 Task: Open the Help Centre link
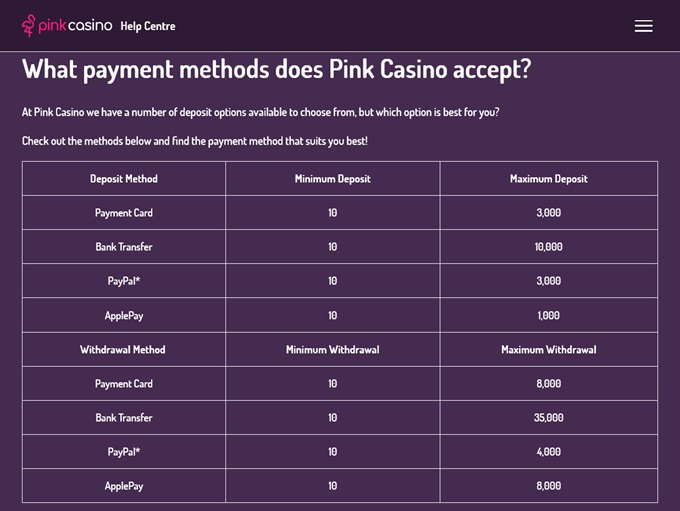(x=147, y=26)
